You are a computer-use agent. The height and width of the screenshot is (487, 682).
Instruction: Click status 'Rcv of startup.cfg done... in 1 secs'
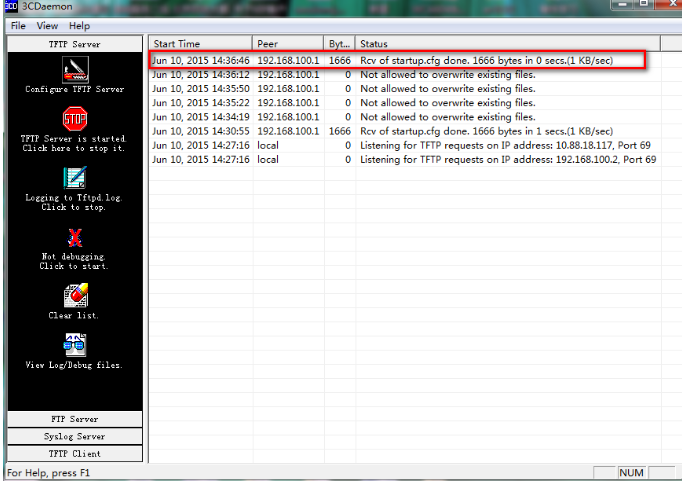pyautogui.click(x=486, y=131)
